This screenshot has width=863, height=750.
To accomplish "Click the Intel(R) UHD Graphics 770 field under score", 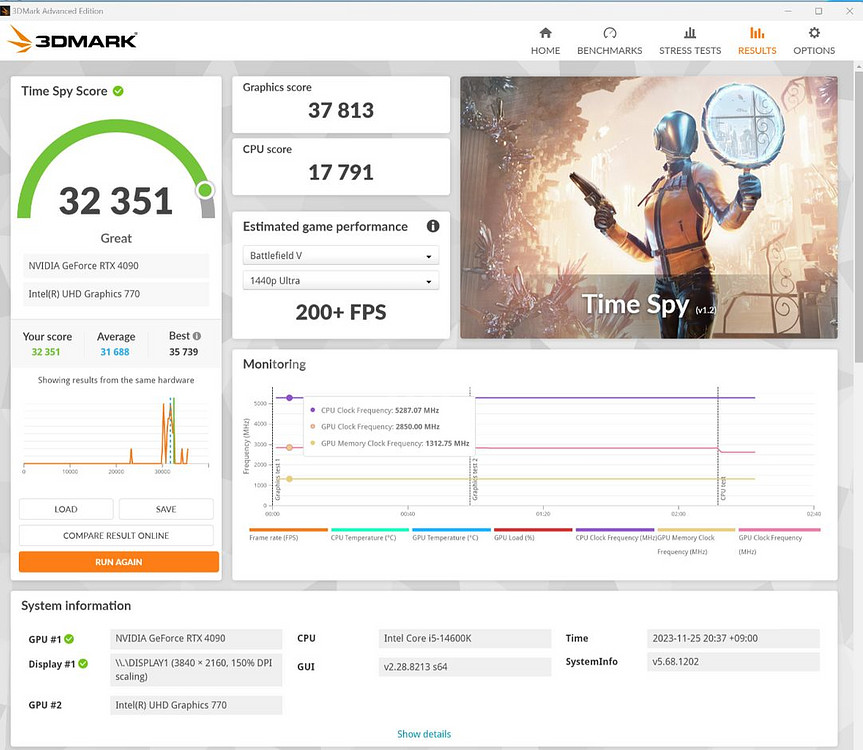I will click(116, 294).
